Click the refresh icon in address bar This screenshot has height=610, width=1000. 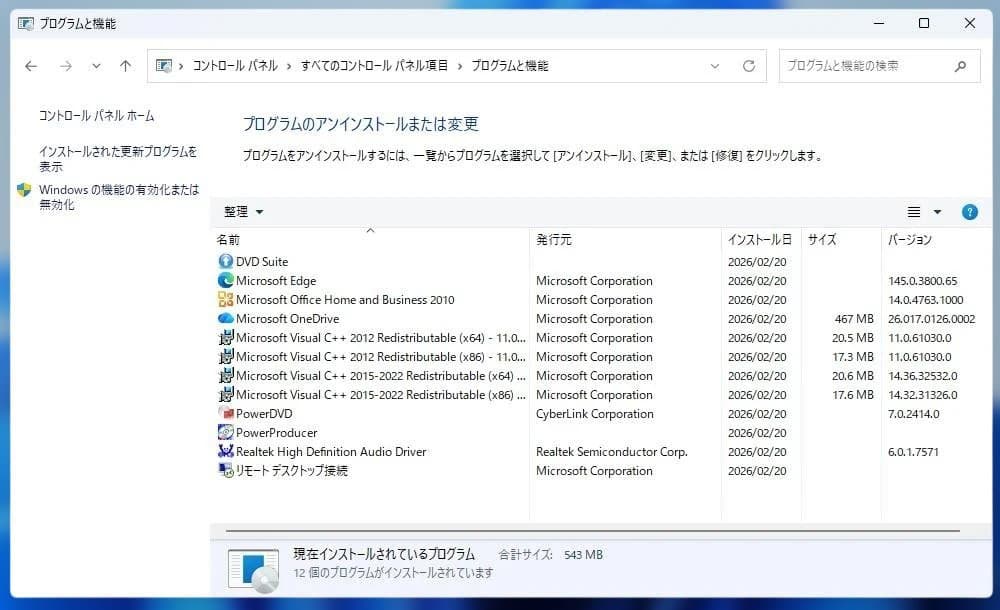point(749,66)
